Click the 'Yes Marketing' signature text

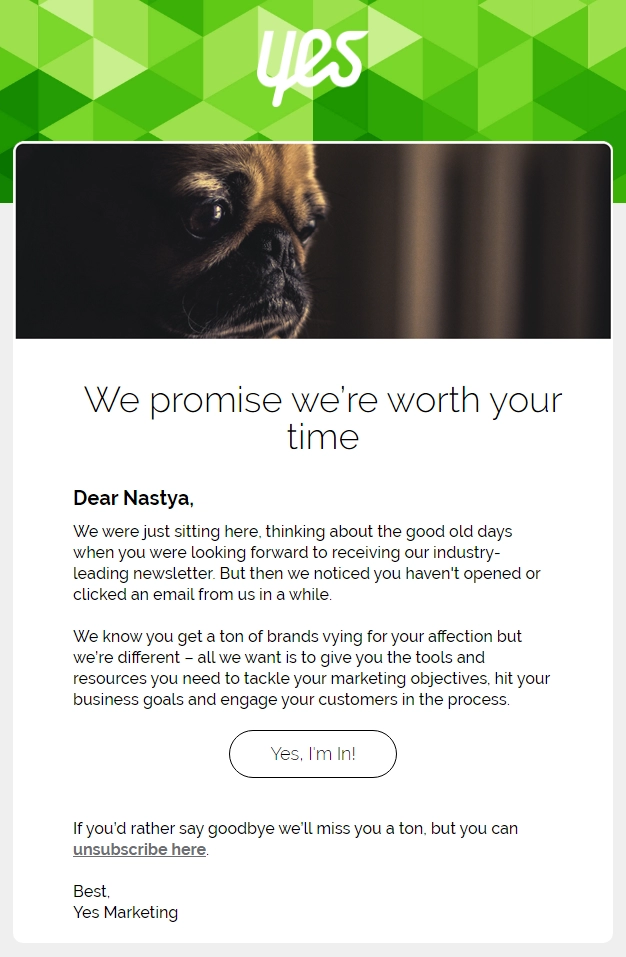[126, 912]
